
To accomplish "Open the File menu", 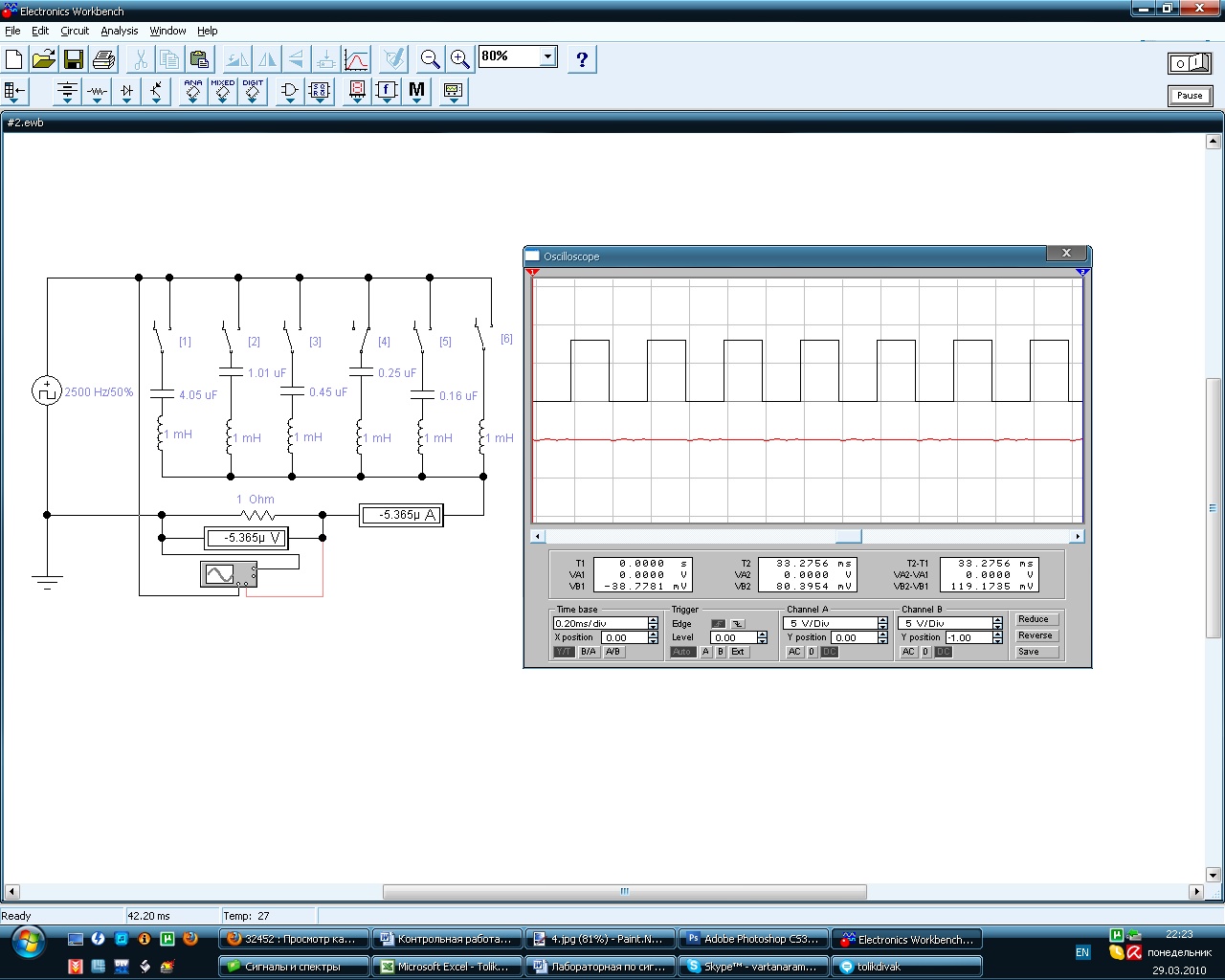I will pos(12,31).
